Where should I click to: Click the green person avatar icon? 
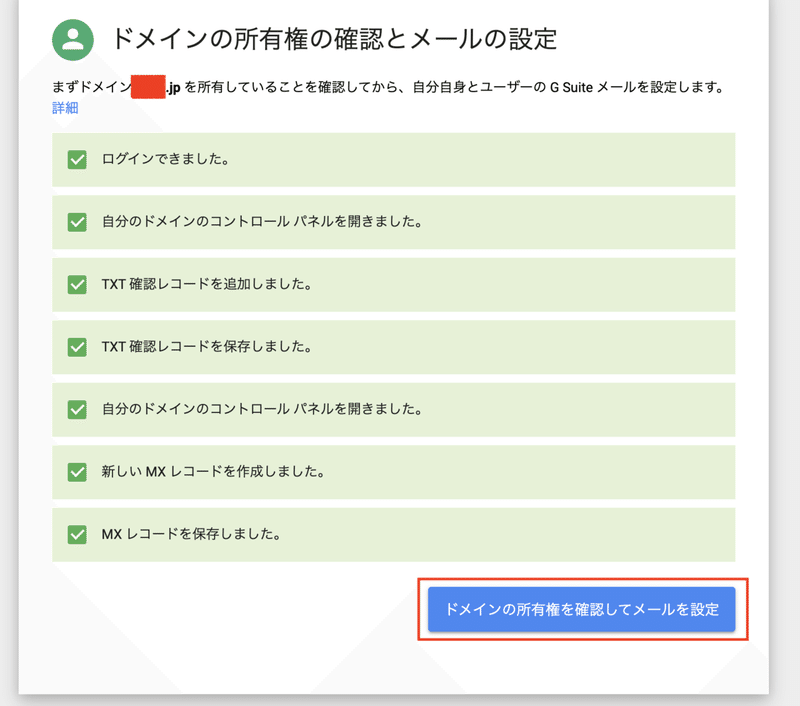(69, 36)
